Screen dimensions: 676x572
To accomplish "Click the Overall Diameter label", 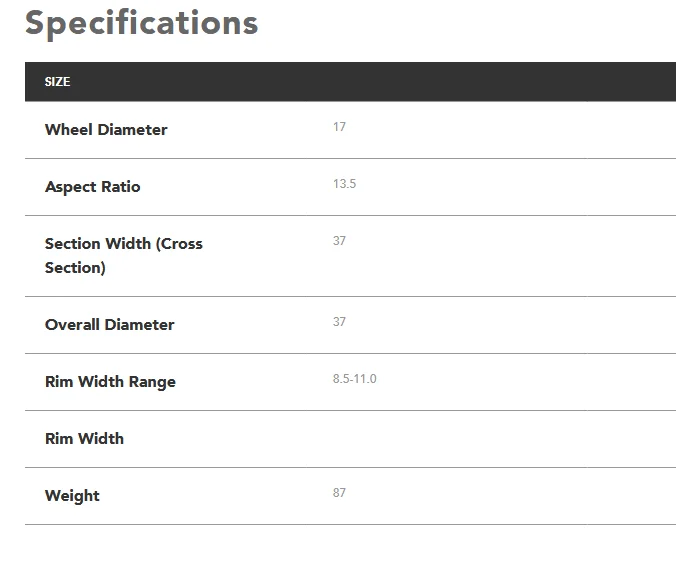I will tap(110, 325).
